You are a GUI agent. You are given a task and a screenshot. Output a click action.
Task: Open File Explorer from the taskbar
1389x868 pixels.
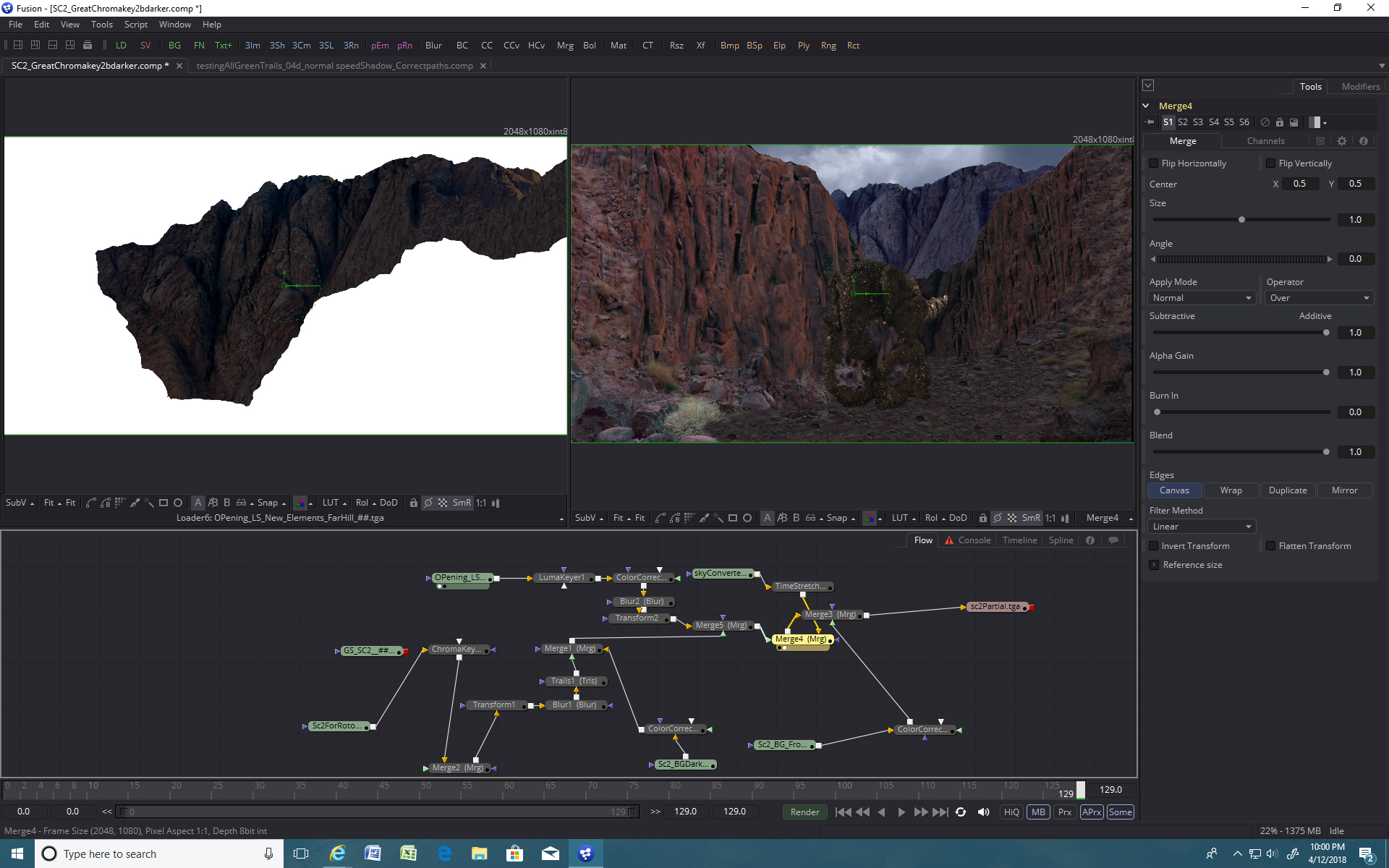[x=479, y=854]
